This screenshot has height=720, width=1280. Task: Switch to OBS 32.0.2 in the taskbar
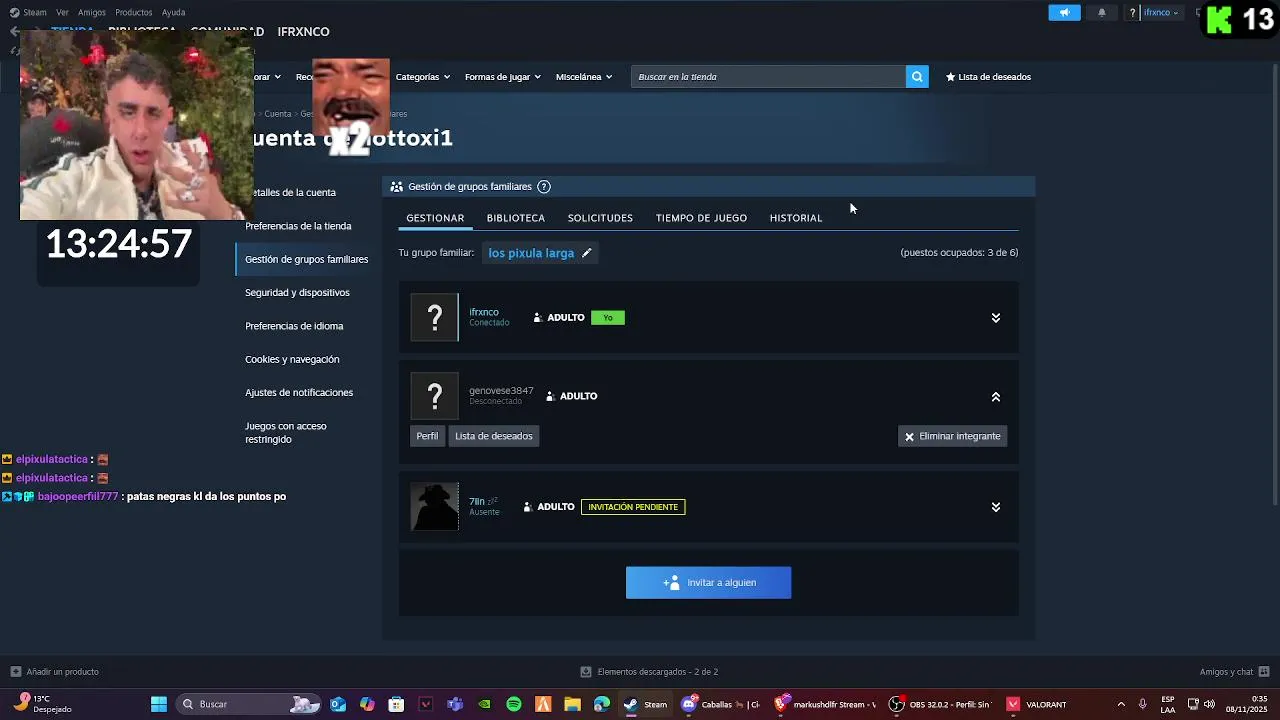[x=940, y=704]
